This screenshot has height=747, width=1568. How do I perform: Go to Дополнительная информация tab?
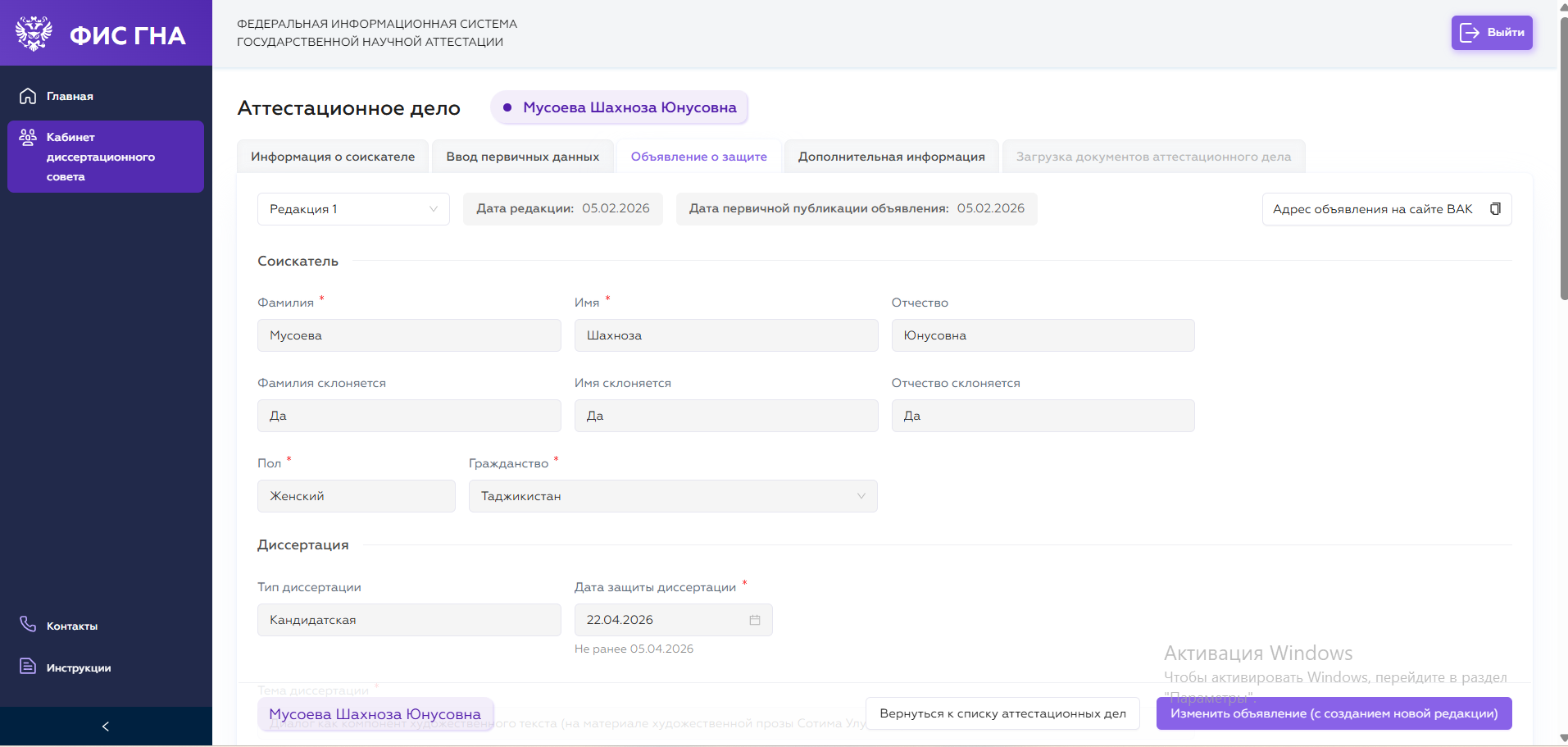point(891,157)
